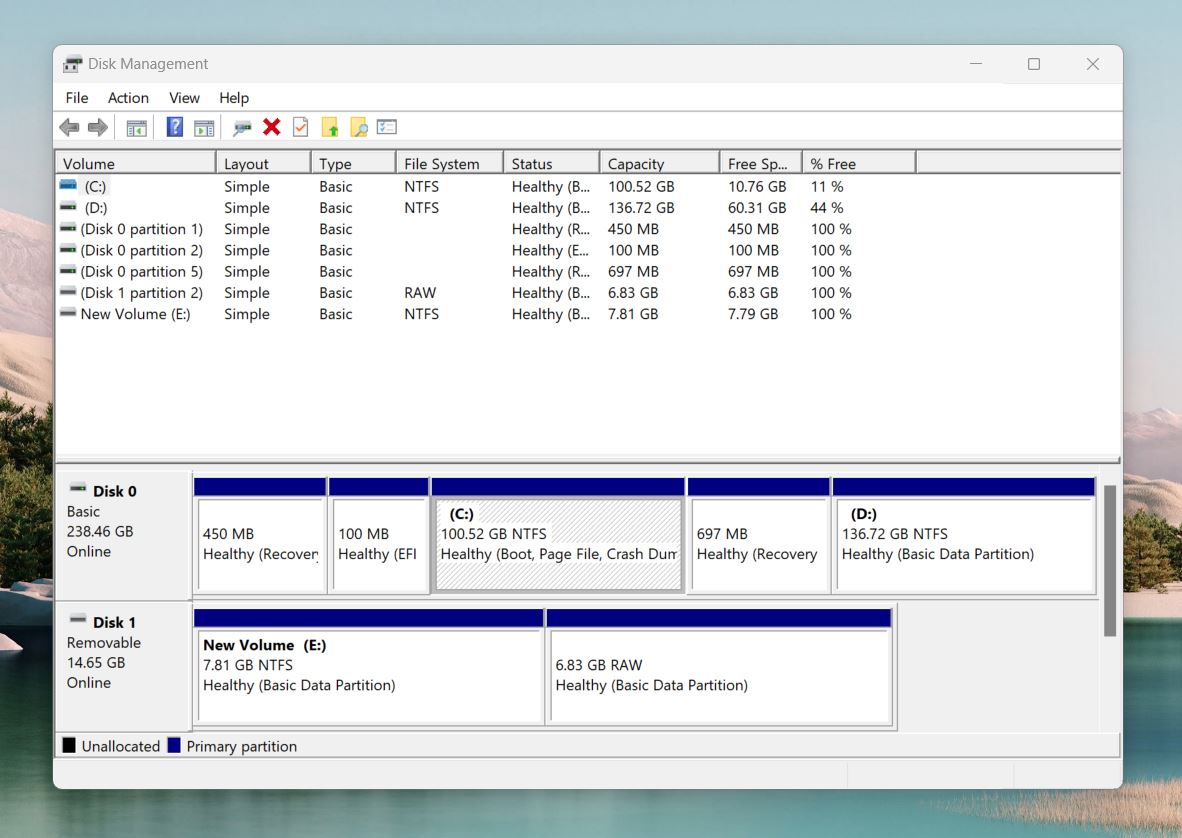Close the Disk Management window
The image size is (1182, 838).
pos(1092,64)
